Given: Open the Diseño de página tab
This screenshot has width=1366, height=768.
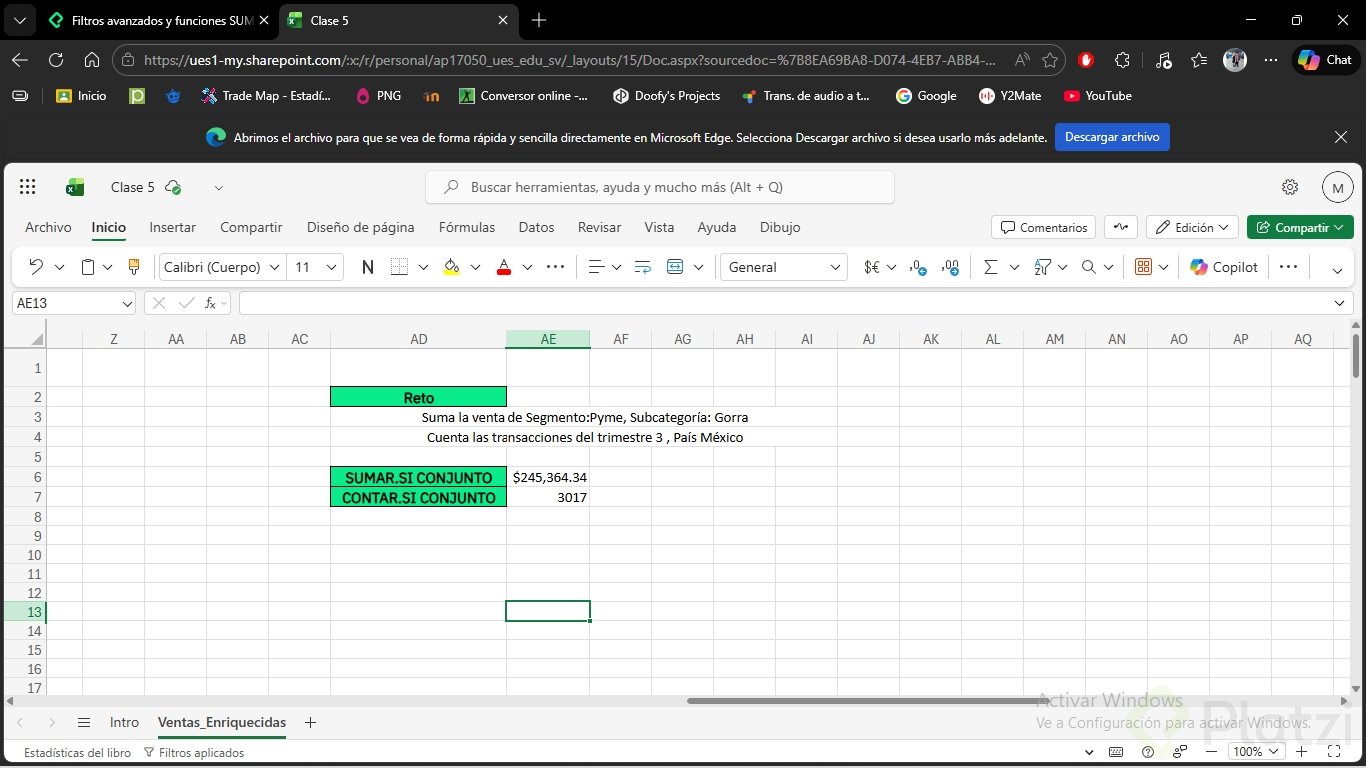Looking at the screenshot, I should (x=361, y=227).
